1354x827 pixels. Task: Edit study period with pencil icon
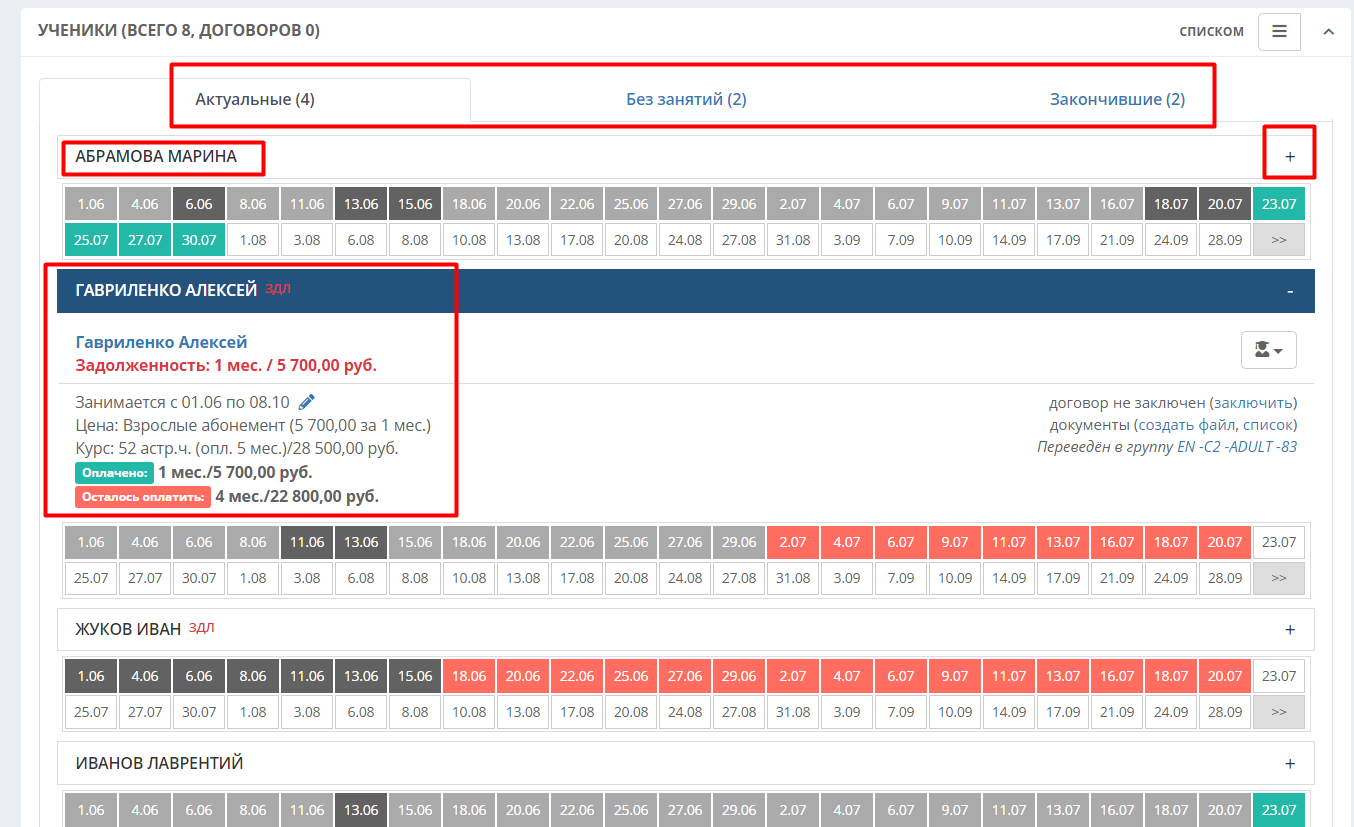(x=307, y=402)
